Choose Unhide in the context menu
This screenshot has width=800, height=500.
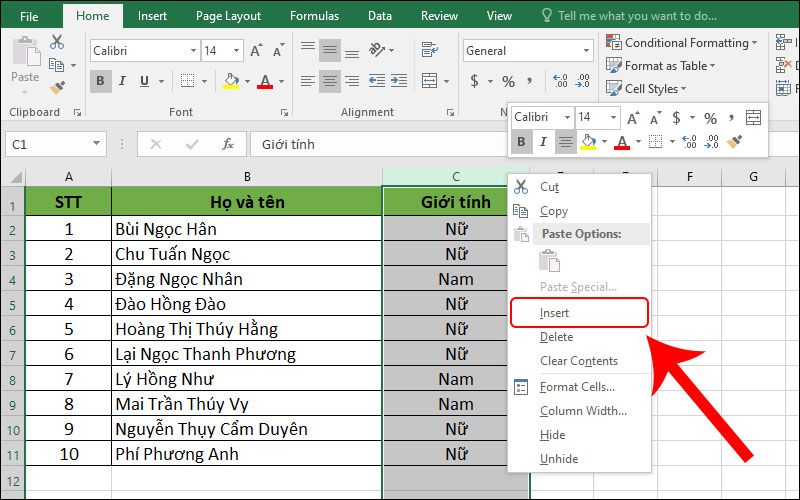point(580,459)
